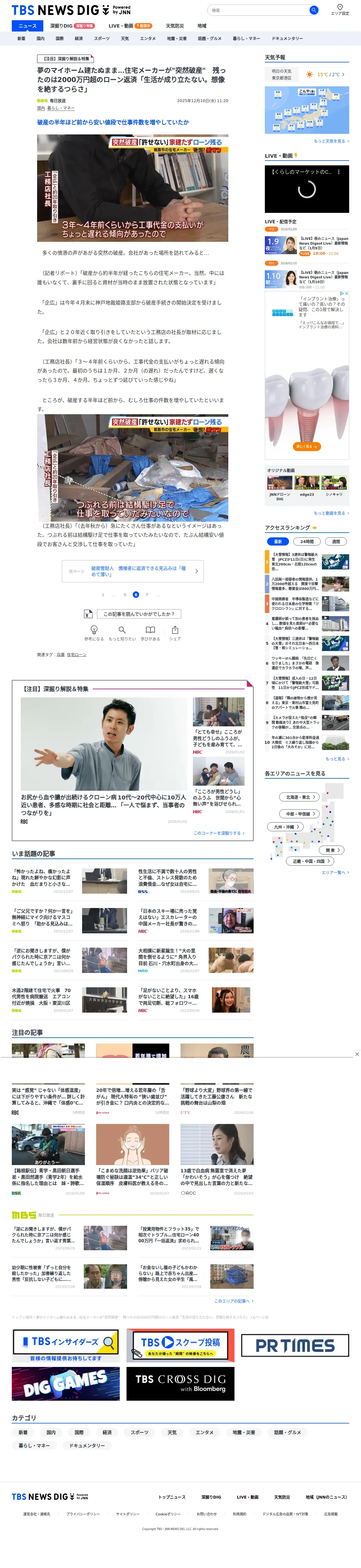
Task: Click このコーナーを深掘りする link
Action: coord(219,833)
